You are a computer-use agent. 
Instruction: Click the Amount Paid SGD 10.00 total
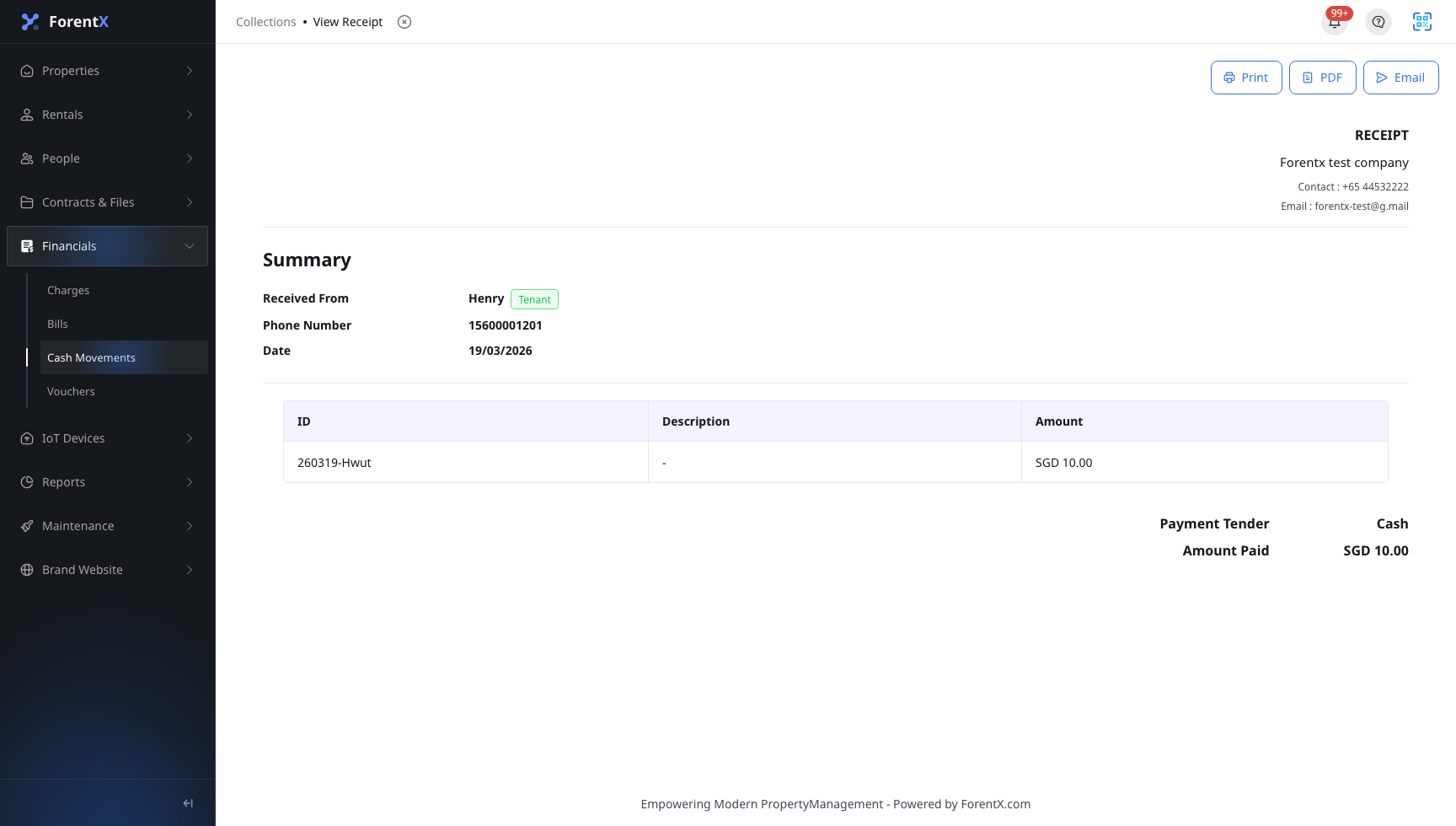(x=1376, y=550)
